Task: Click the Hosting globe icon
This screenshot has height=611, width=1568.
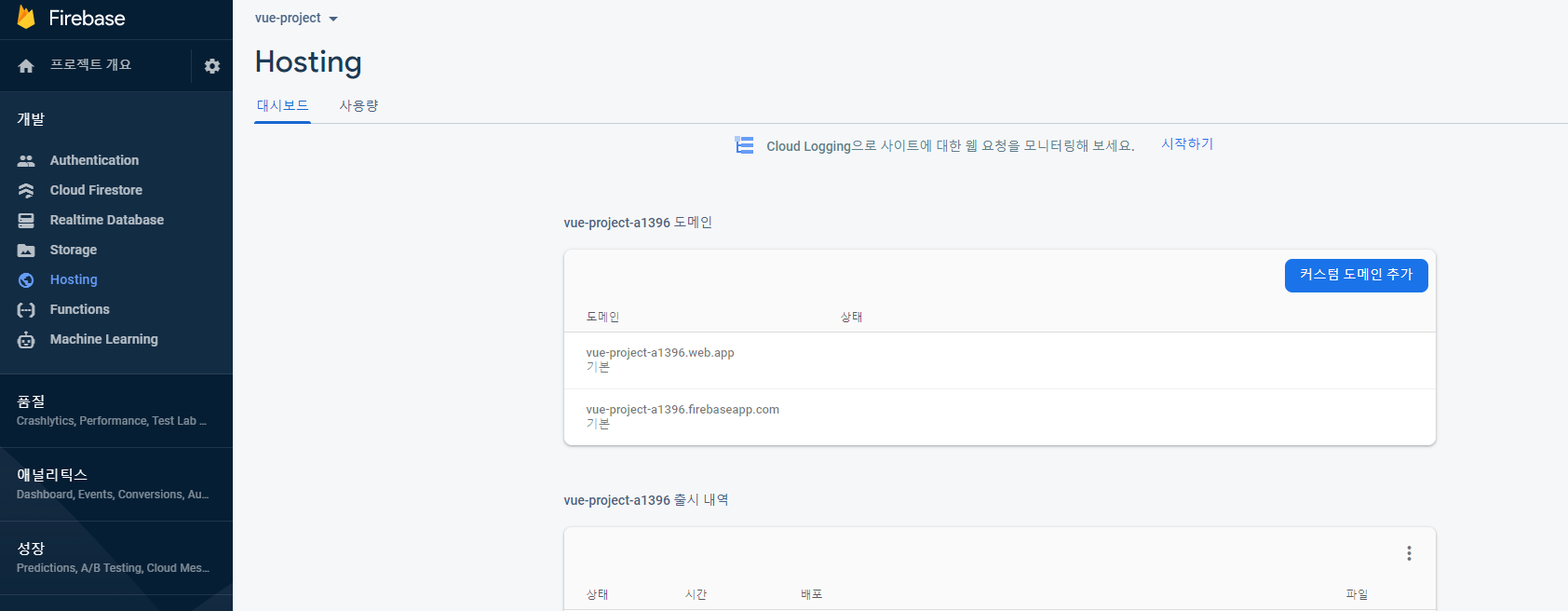Action: 26,280
